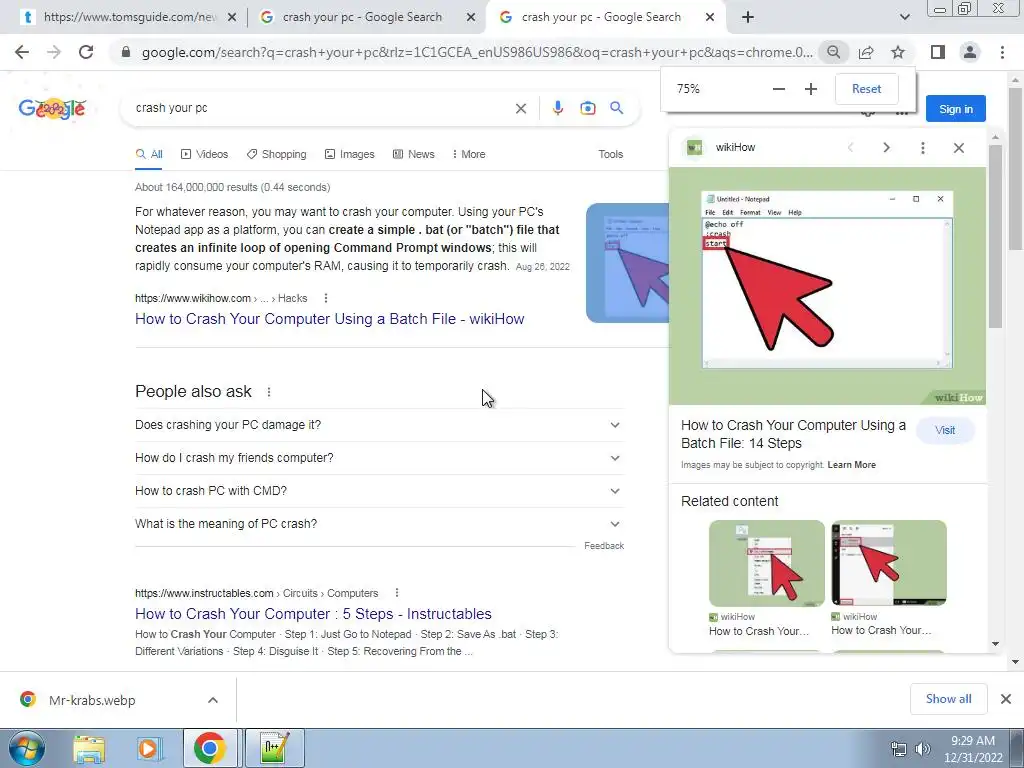Open the tab search dropdown arrow
Viewport: 1024px width, 768px height.
904,17
